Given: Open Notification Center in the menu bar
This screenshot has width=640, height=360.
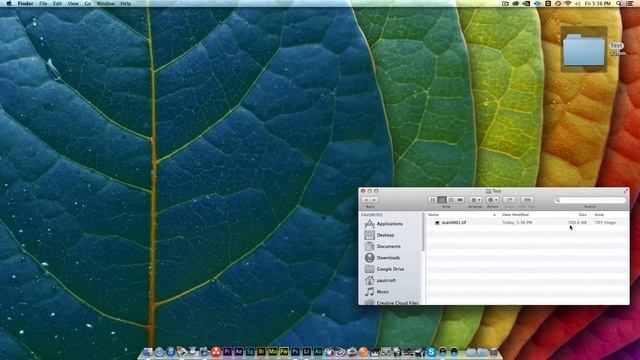Looking at the screenshot, I should point(630,4).
